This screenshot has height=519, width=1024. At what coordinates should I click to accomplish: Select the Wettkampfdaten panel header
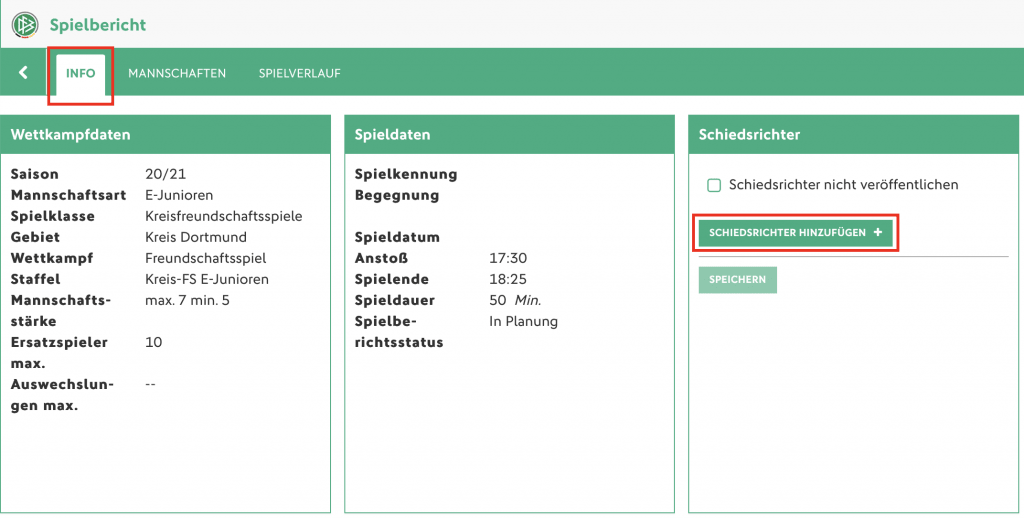(x=165, y=134)
